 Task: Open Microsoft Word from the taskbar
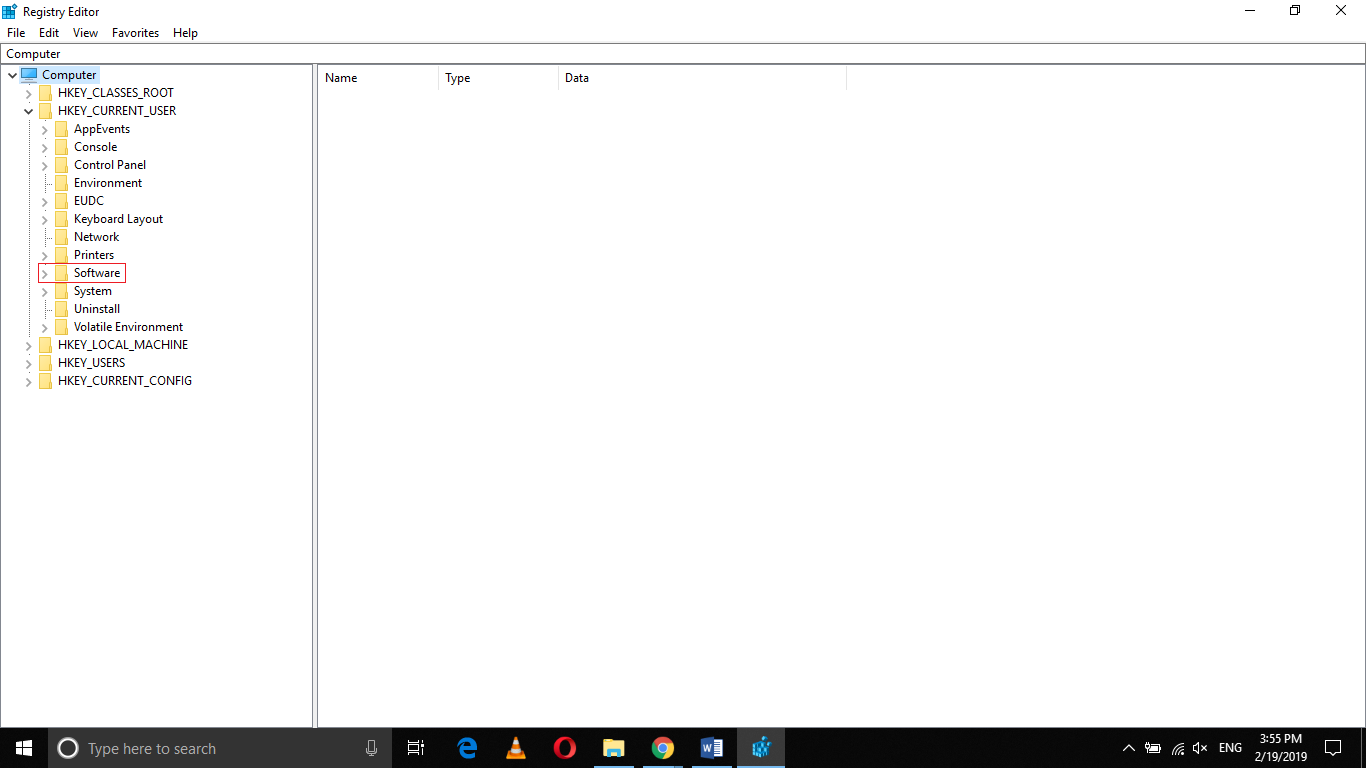[712, 748]
